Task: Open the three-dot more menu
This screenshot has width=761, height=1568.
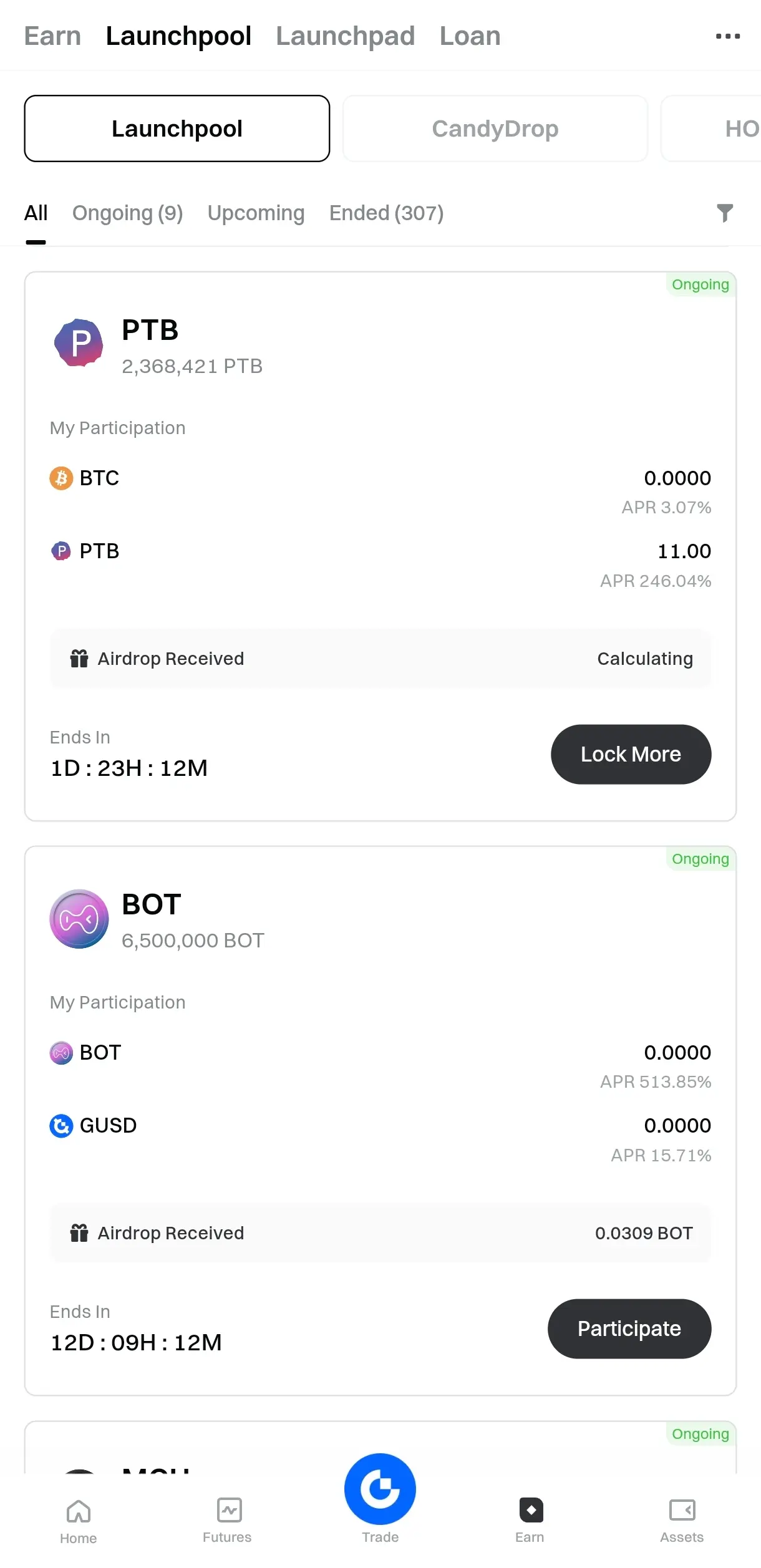Action: [728, 36]
